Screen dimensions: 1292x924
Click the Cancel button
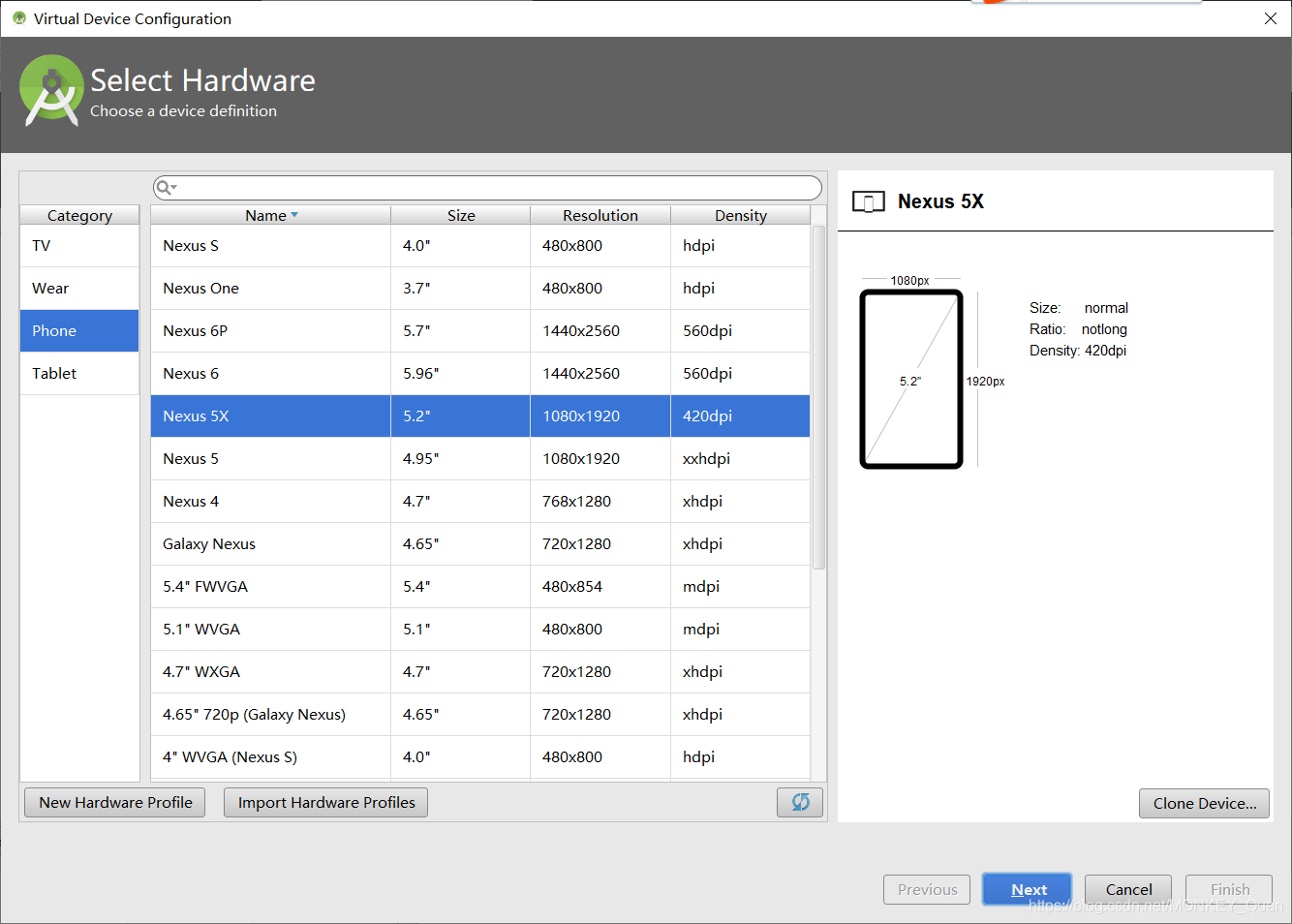[1128, 889]
